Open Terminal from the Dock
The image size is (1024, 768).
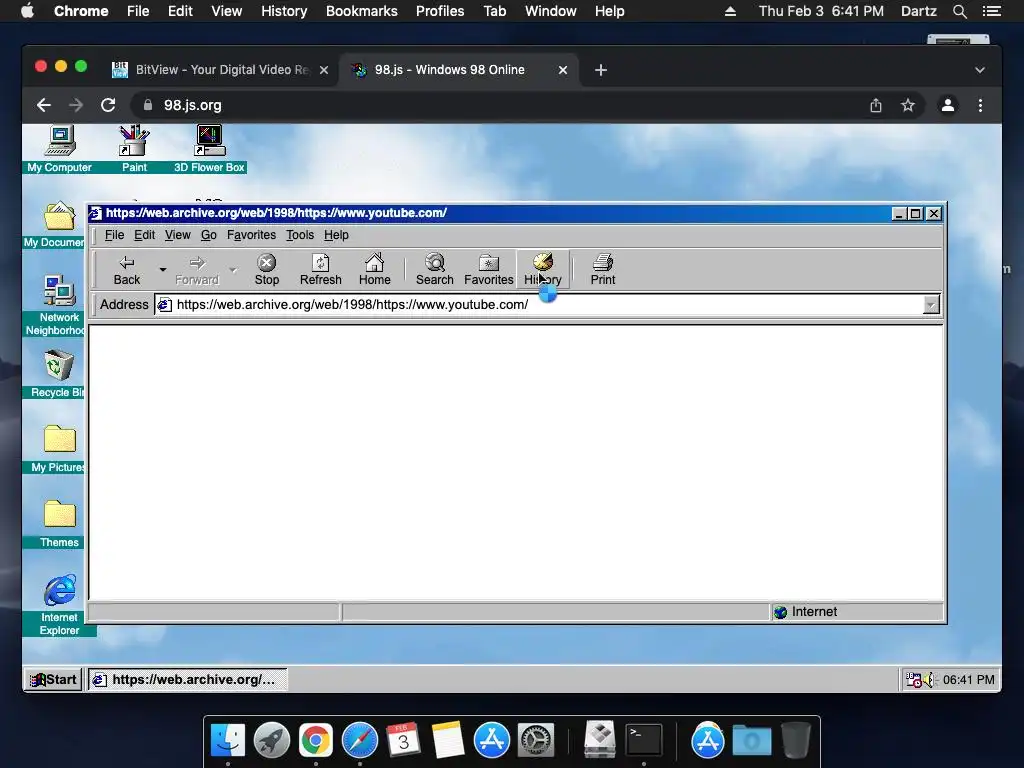(644, 740)
